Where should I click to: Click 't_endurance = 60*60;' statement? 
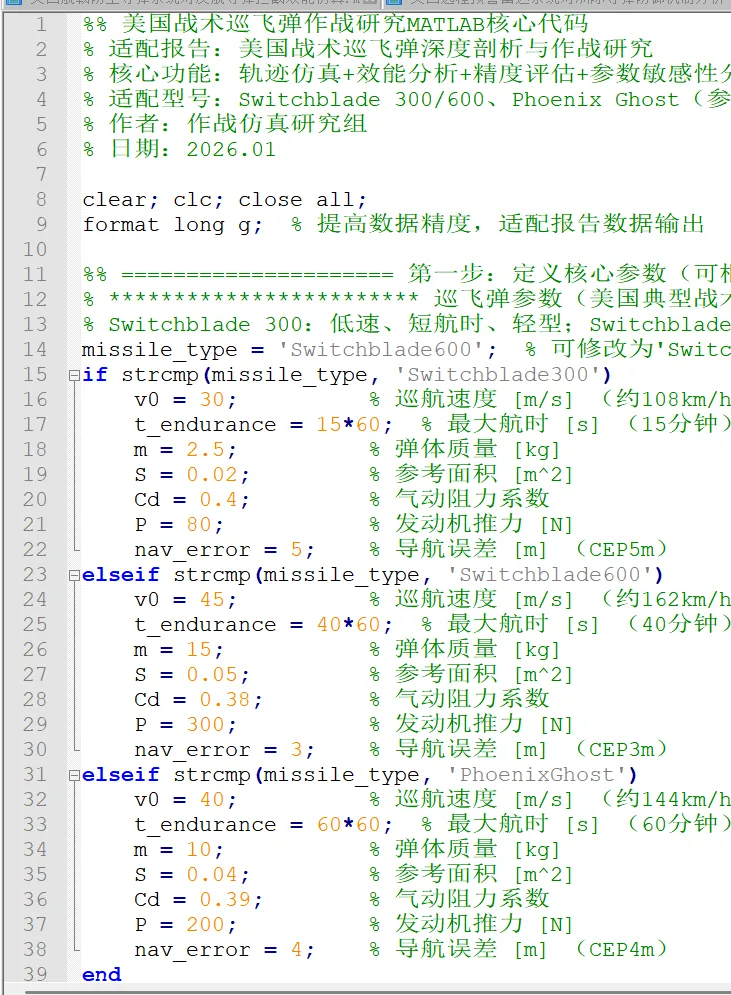(263, 825)
